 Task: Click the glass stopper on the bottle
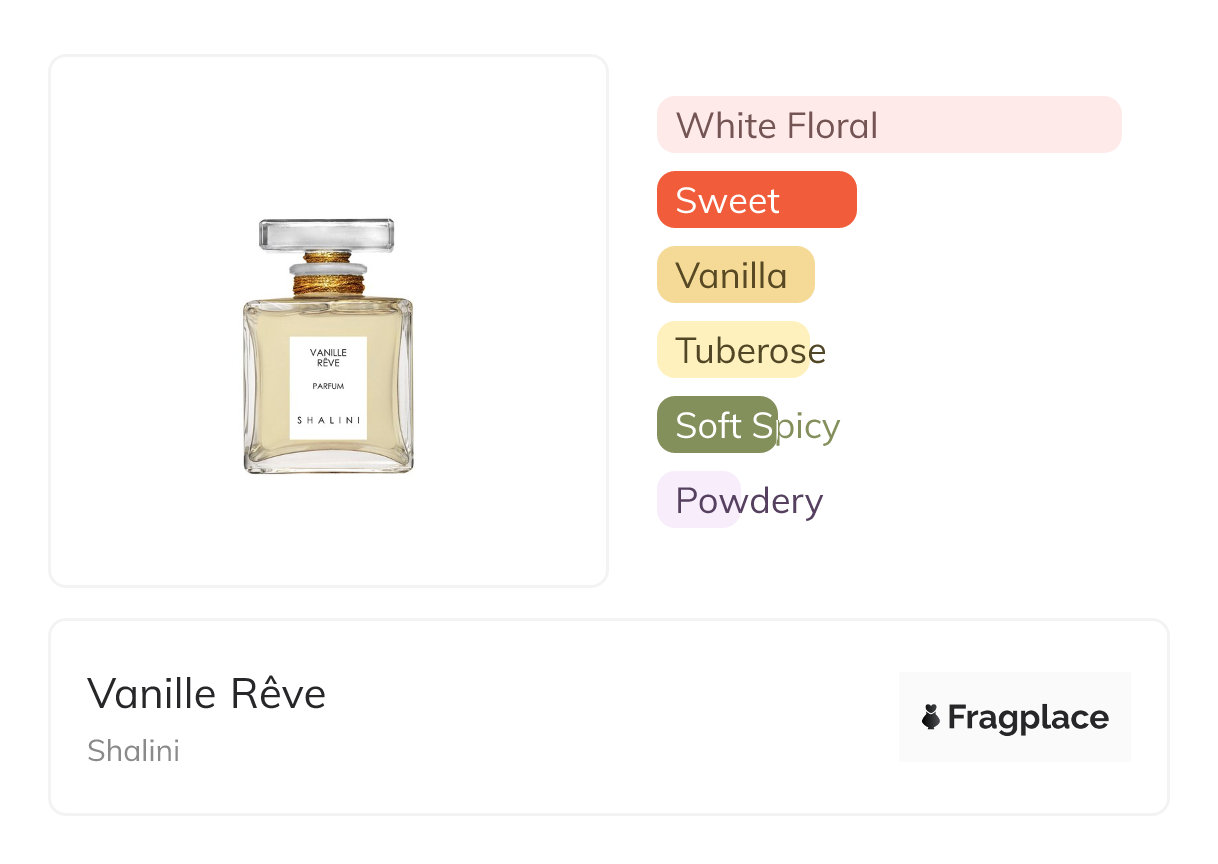(326, 235)
